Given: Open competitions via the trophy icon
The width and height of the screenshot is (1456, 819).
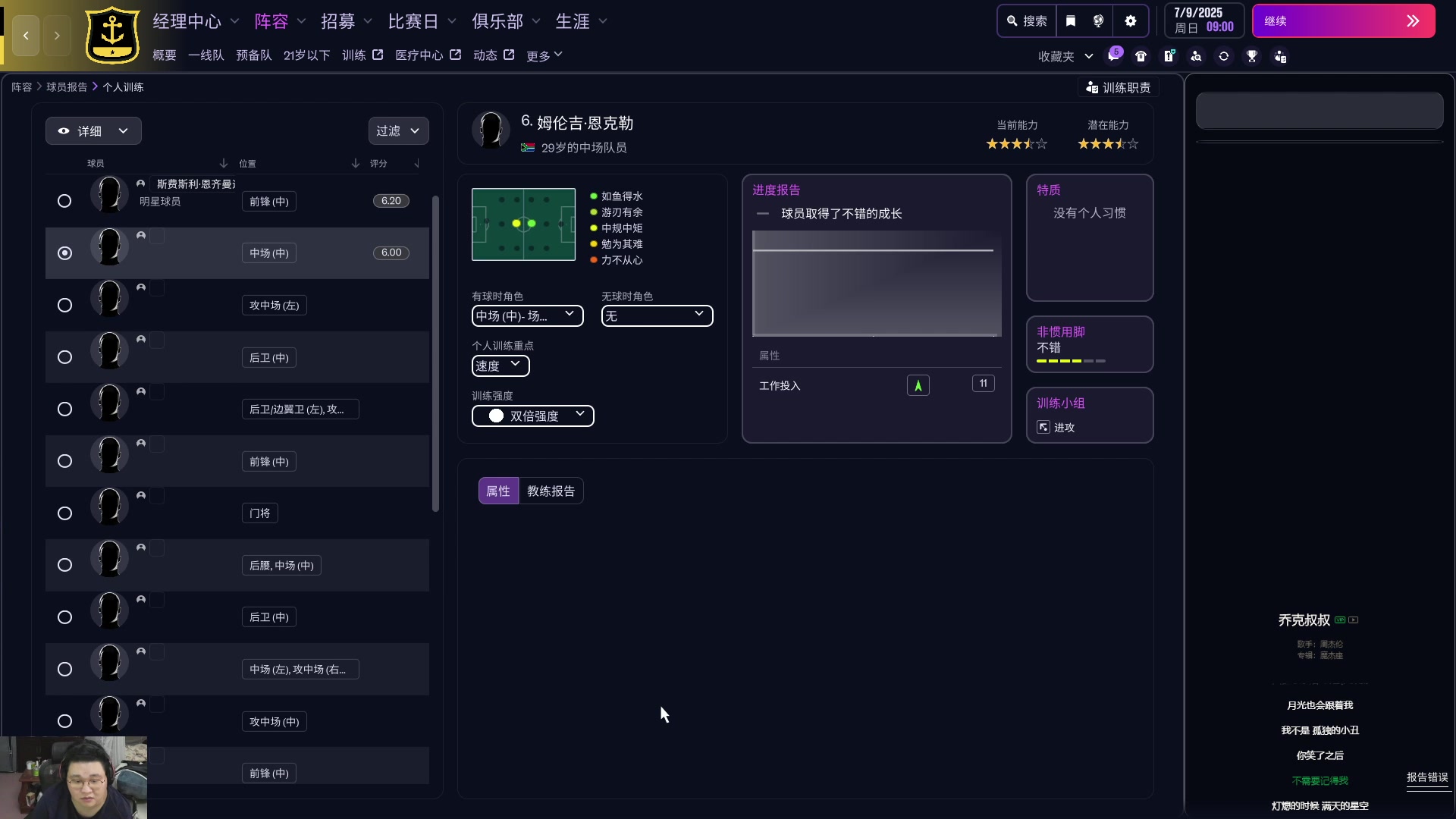Looking at the screenshot, I should coord(1252,55).
